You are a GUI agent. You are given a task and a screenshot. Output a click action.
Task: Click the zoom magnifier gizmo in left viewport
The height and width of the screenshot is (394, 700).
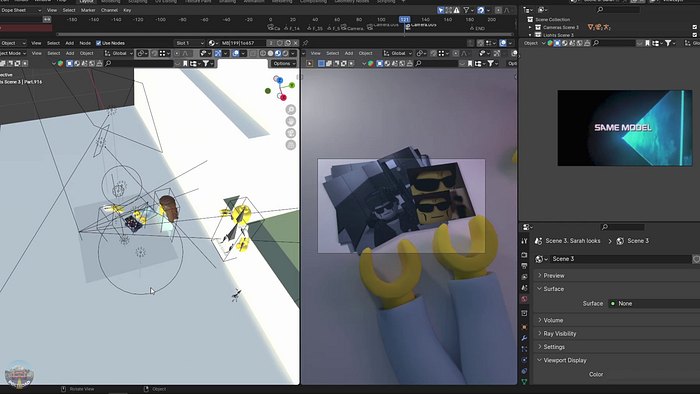(291, 109)
